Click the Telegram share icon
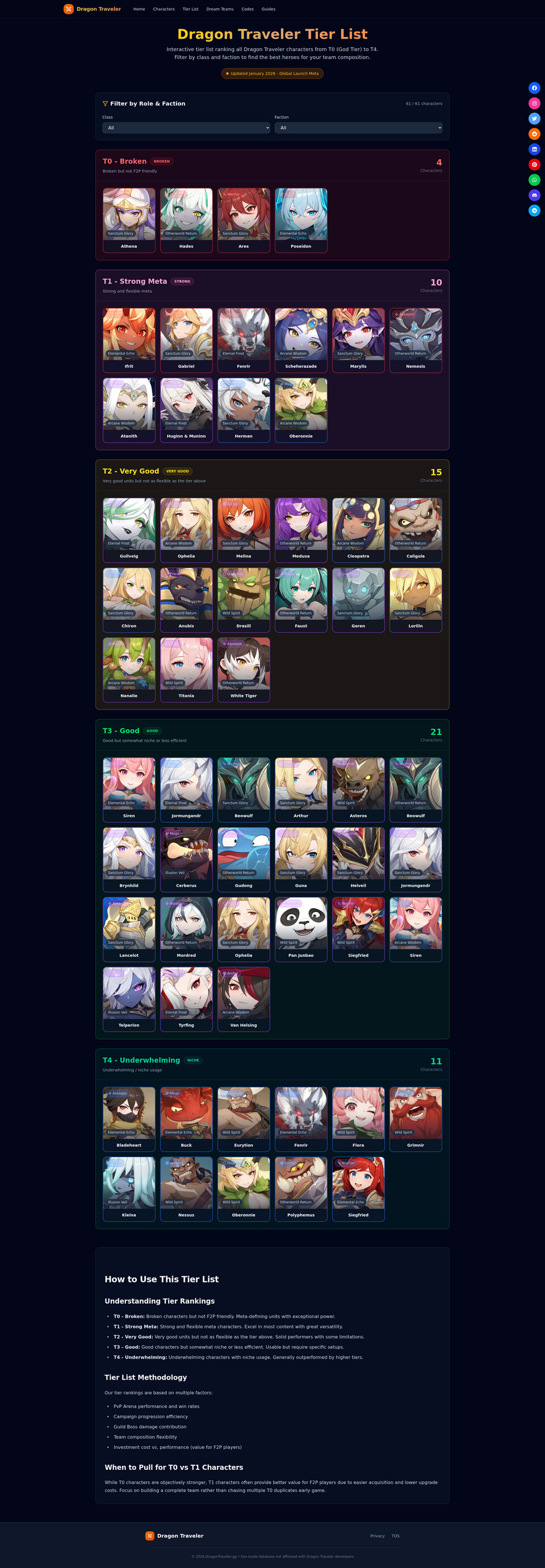 pyautogui.click(x=534, y=211)
